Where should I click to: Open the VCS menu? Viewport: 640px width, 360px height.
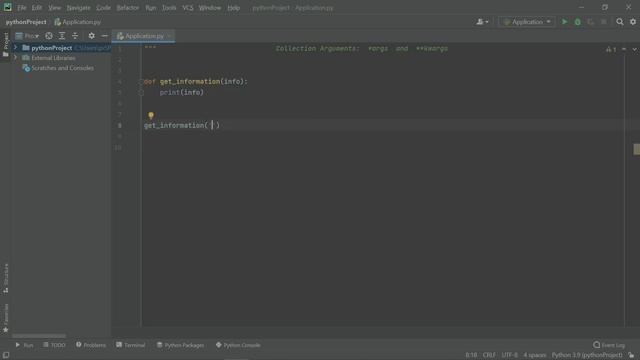tap(188, 8)
